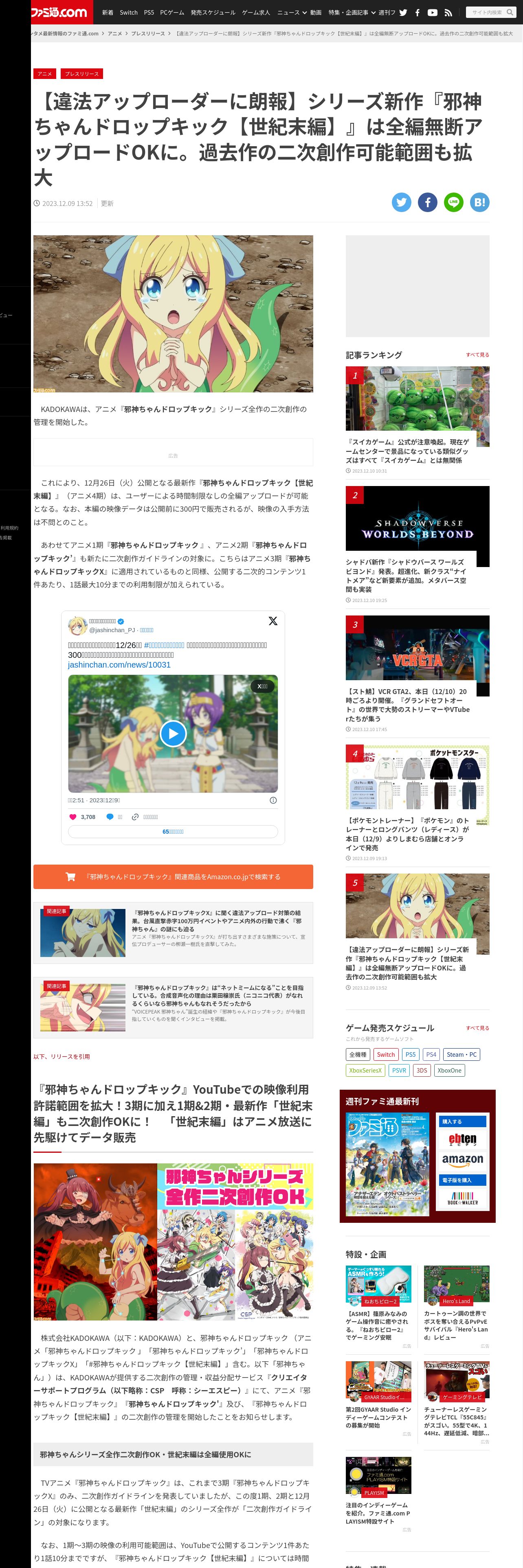Select the 3DS schedule filter tag
This screenshot has width=523, height=1568.
(x=422, y=1071)
